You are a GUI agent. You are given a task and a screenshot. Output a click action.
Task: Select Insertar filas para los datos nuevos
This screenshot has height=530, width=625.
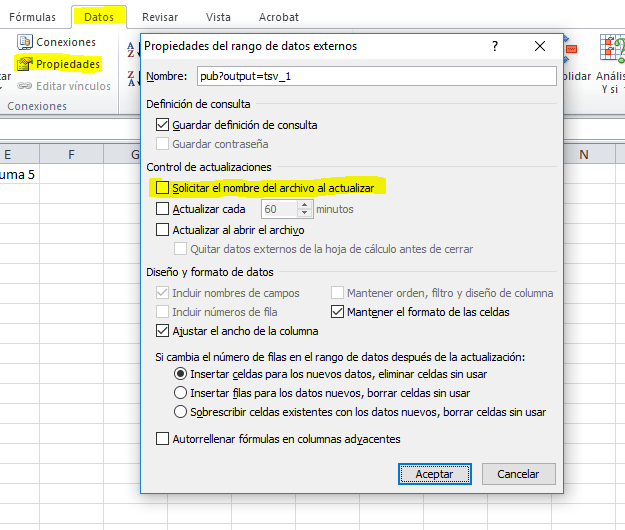[x=181, y=393]
